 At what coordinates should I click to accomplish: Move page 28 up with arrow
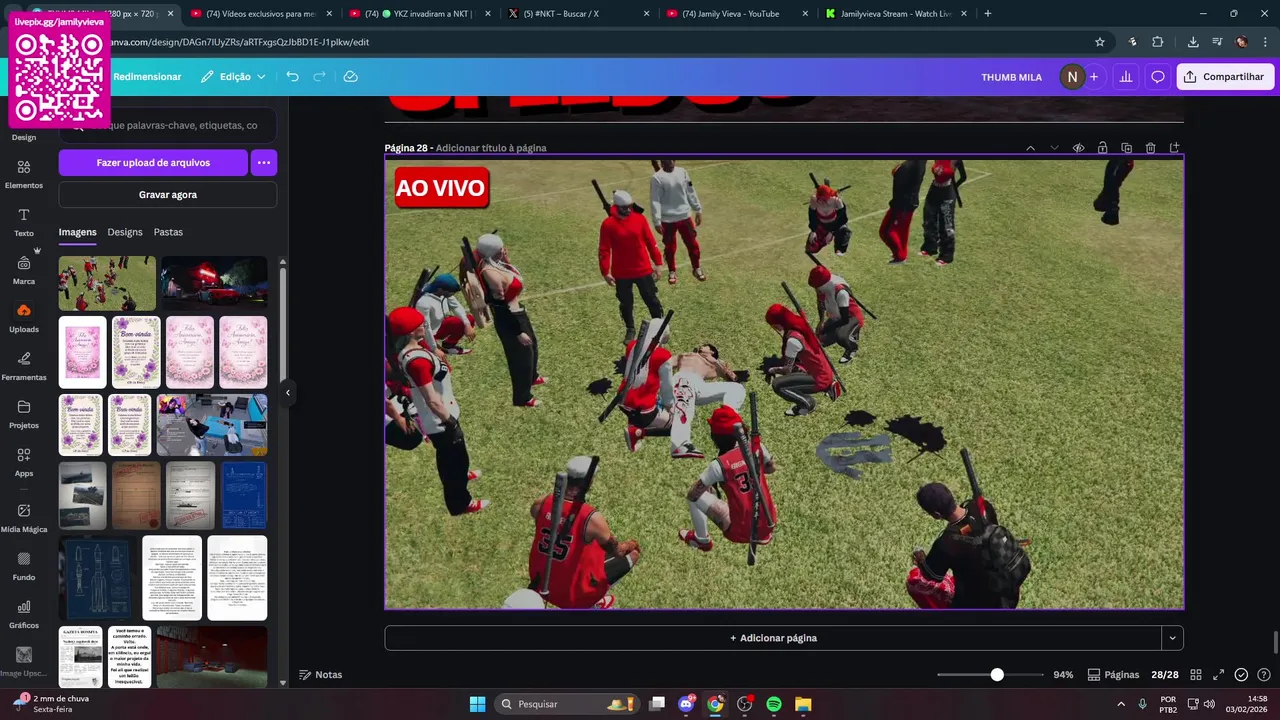click(x=1030, y=148)
